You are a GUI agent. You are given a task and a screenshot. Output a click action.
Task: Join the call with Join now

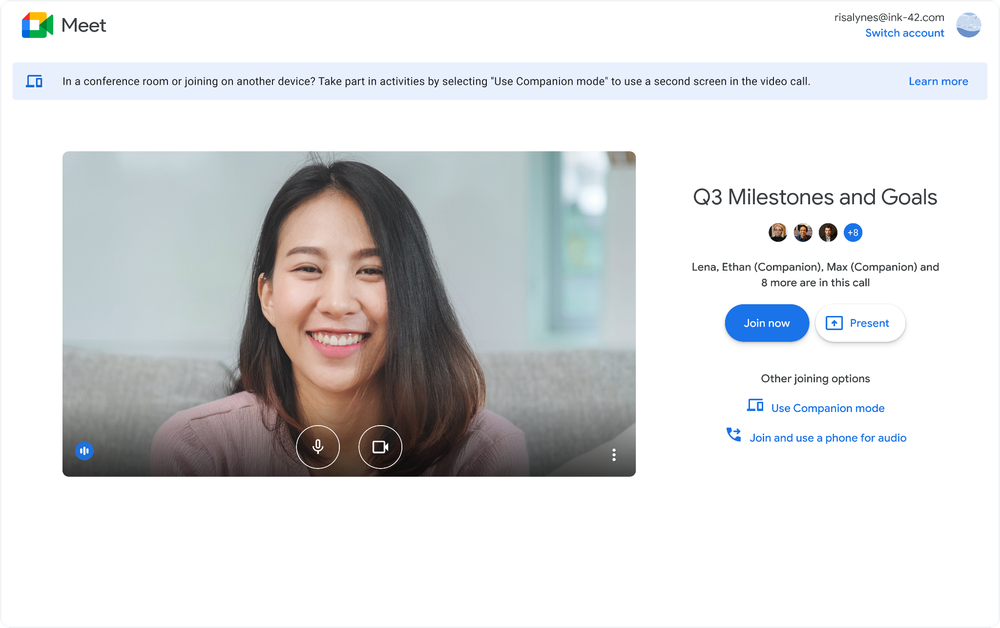tap(766, 322)
